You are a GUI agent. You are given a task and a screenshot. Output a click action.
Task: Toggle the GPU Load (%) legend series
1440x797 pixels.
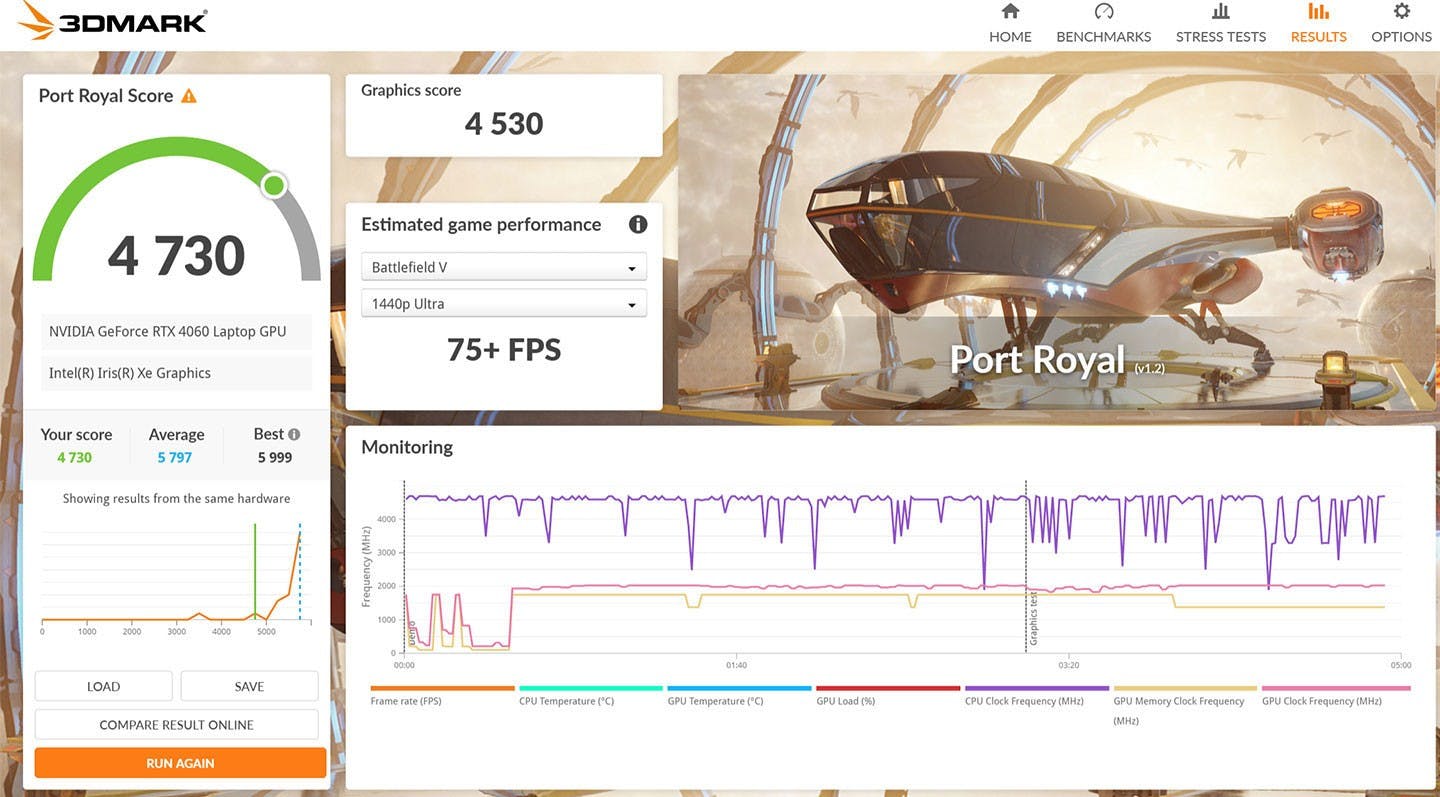[x=845, y=701]
